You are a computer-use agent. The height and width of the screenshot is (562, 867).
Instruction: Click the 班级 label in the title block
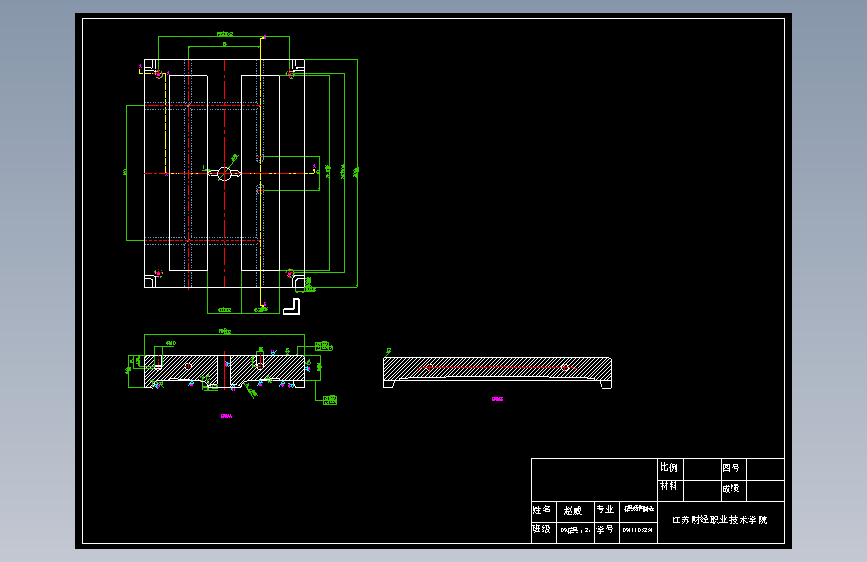(x=541, y=529)
